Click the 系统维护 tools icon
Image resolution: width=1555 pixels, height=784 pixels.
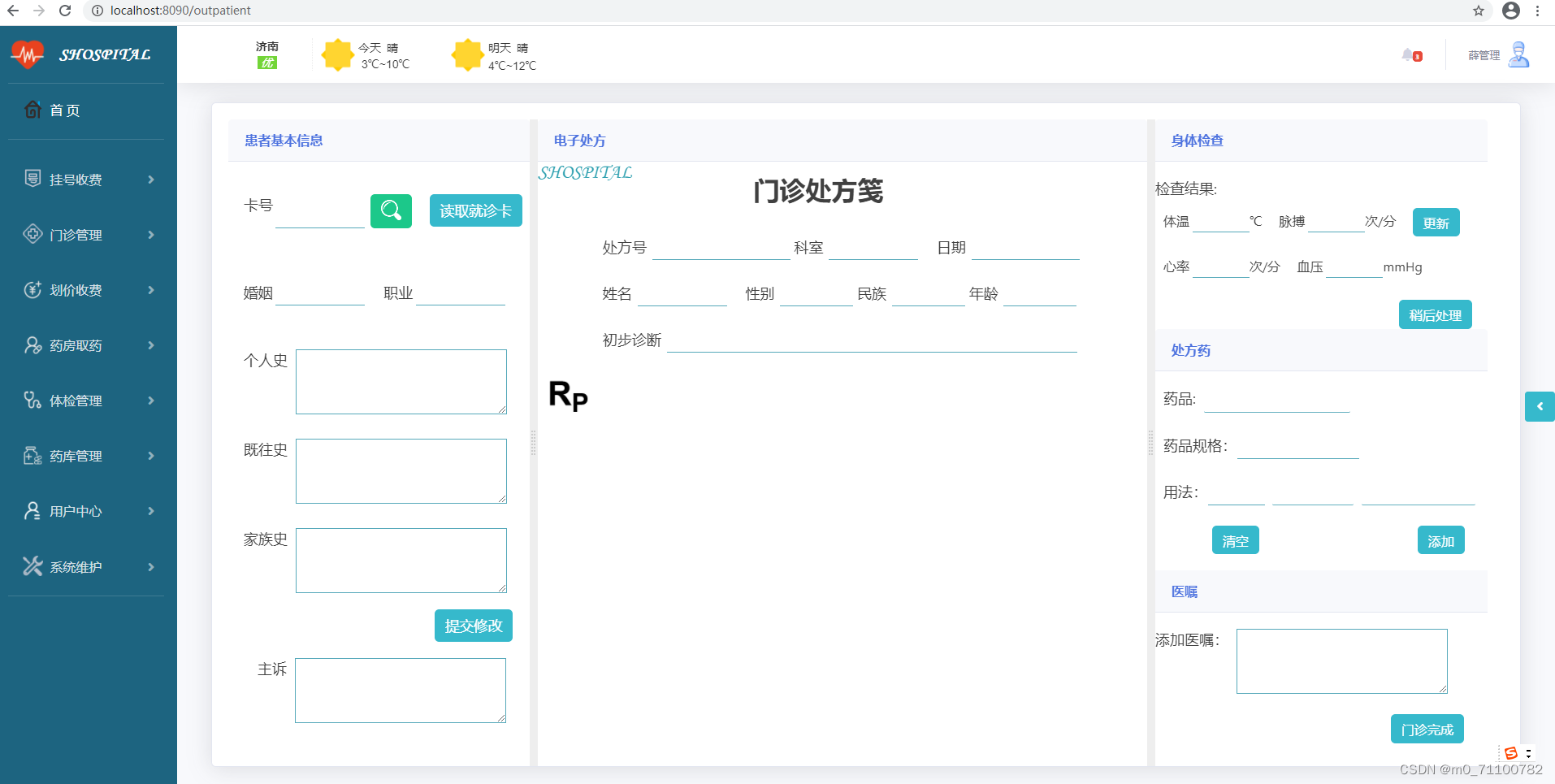pyautogui.click(x=32, y=566)
